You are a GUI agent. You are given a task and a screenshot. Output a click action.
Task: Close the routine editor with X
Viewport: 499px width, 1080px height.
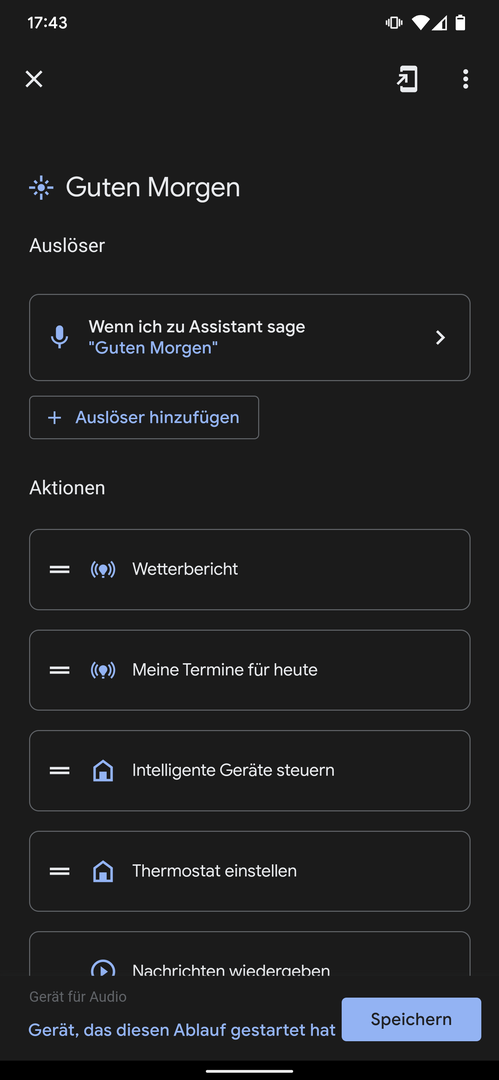click(x=34, y=79)
